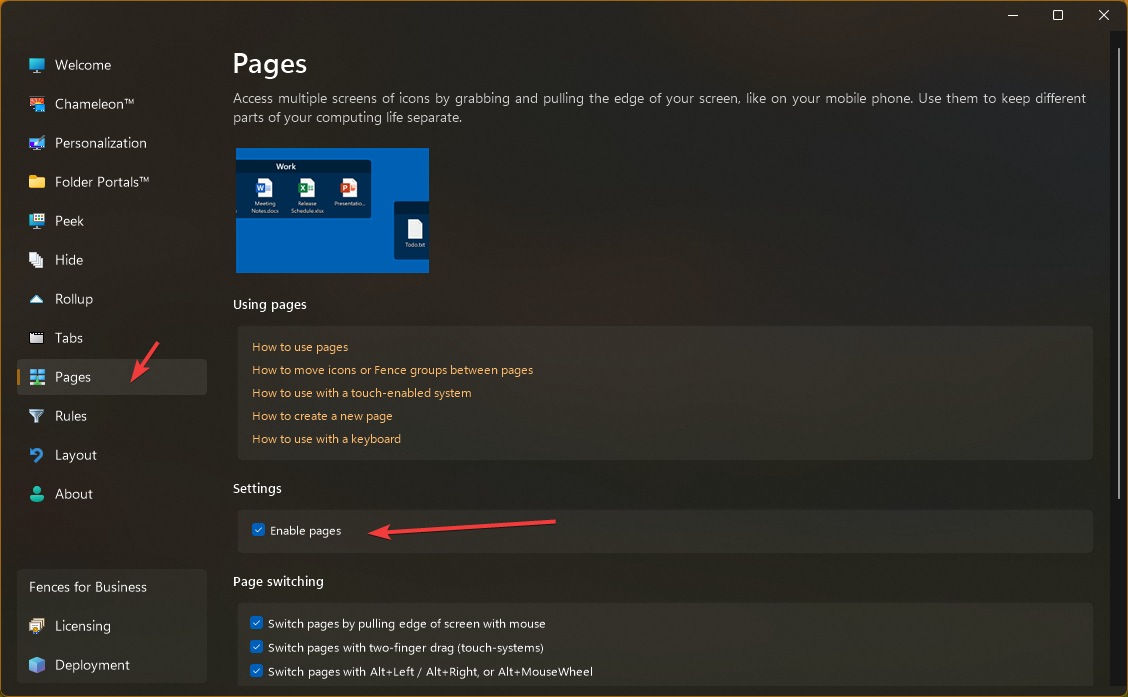Open 'How to use pages' link
Screen dimensions: 1128x697
click(300, 347)
